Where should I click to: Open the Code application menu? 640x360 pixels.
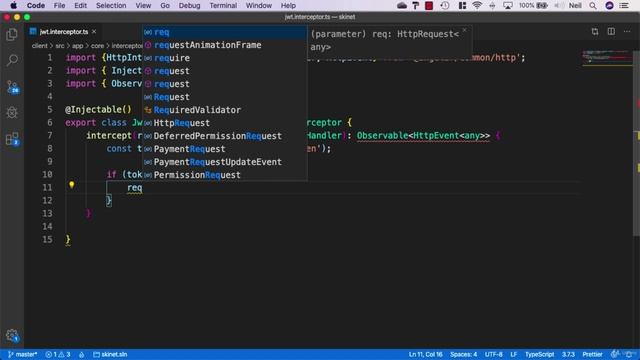pos(36,5)
